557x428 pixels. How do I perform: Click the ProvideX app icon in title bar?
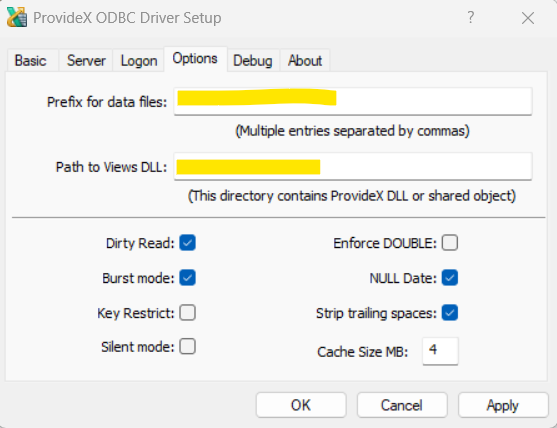[17, 17]
